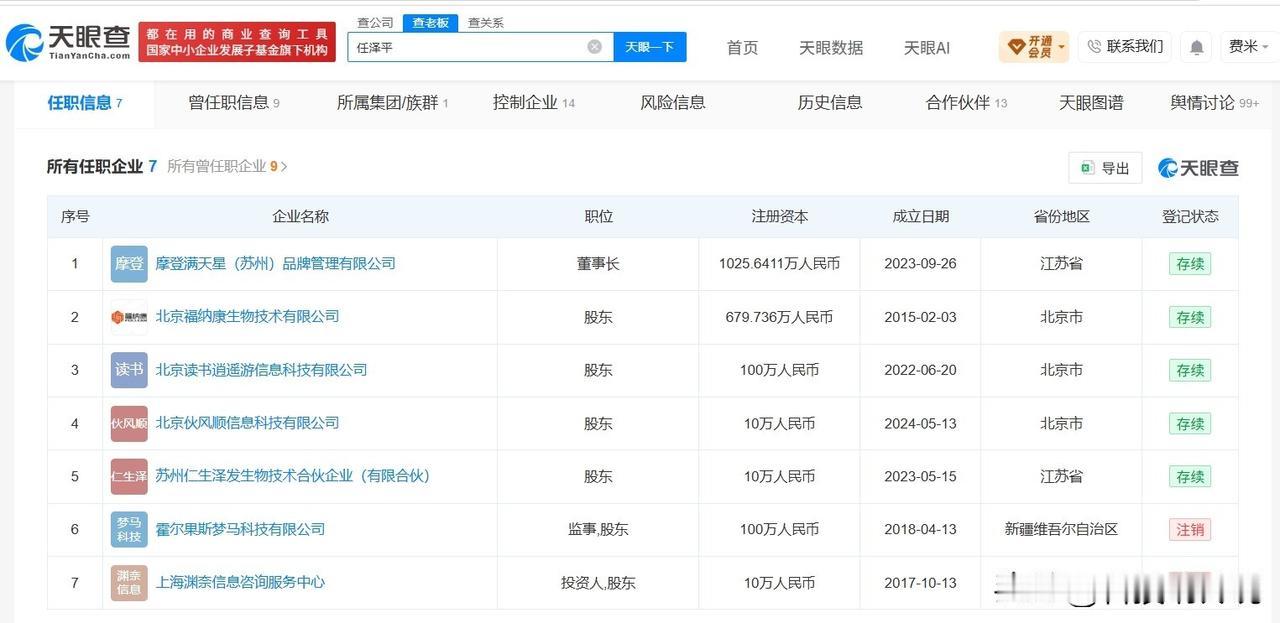Viewport: 1280px width, 623px height.
Task: Click the 董事长 position cell
Action: point(598,264)
